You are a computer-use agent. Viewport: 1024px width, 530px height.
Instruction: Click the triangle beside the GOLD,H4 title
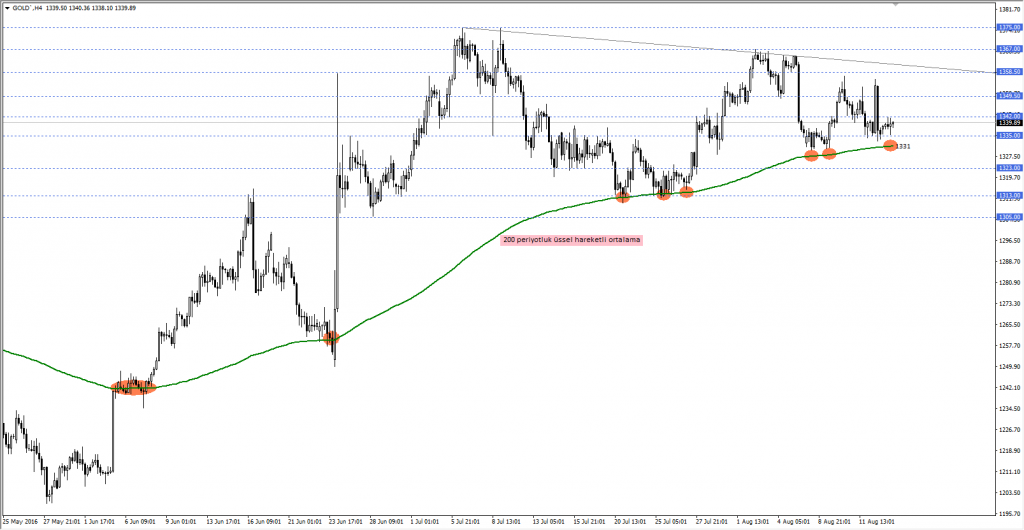(7, 8)
